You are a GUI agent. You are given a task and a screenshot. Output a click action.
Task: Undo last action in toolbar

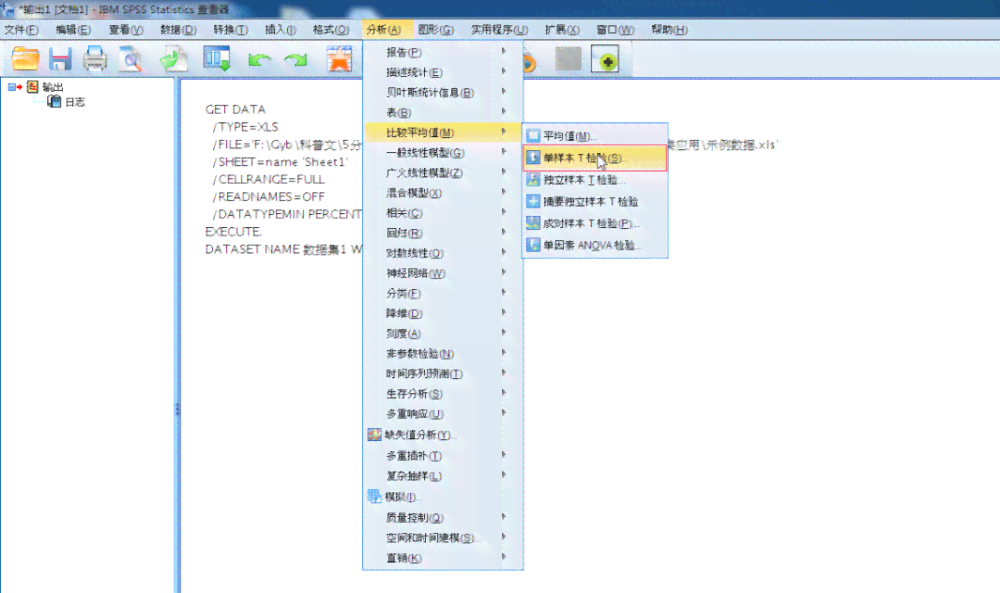[x=260, y=61]
